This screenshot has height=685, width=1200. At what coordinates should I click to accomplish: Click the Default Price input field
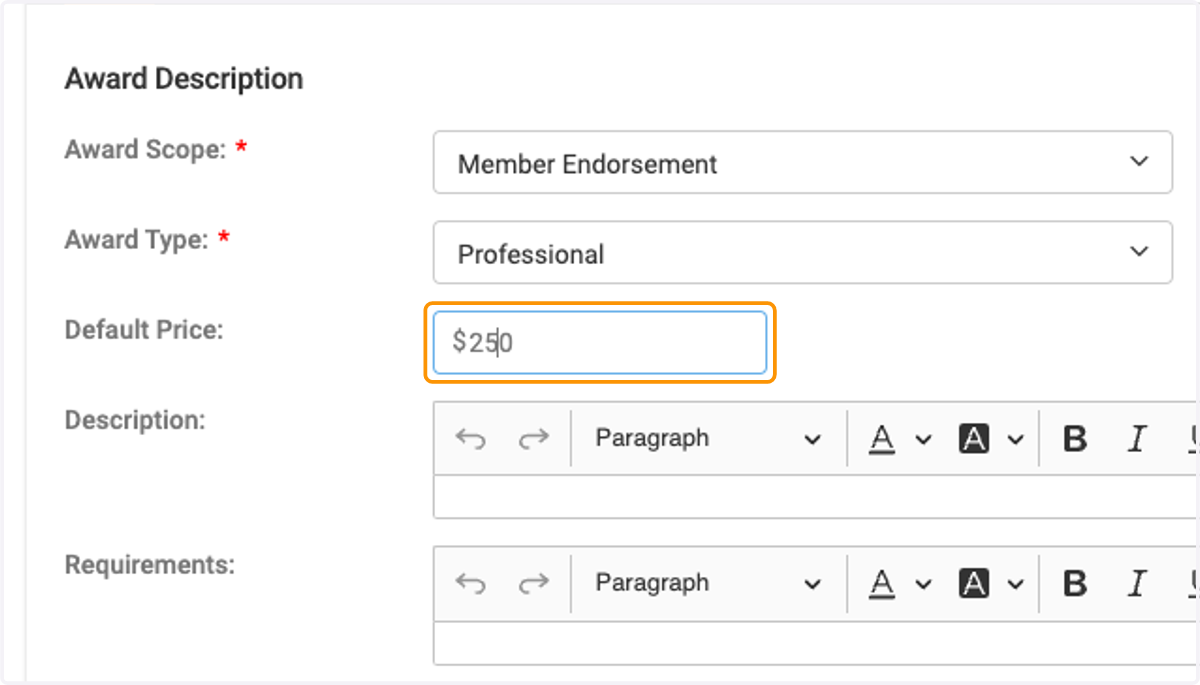[600, 343]
